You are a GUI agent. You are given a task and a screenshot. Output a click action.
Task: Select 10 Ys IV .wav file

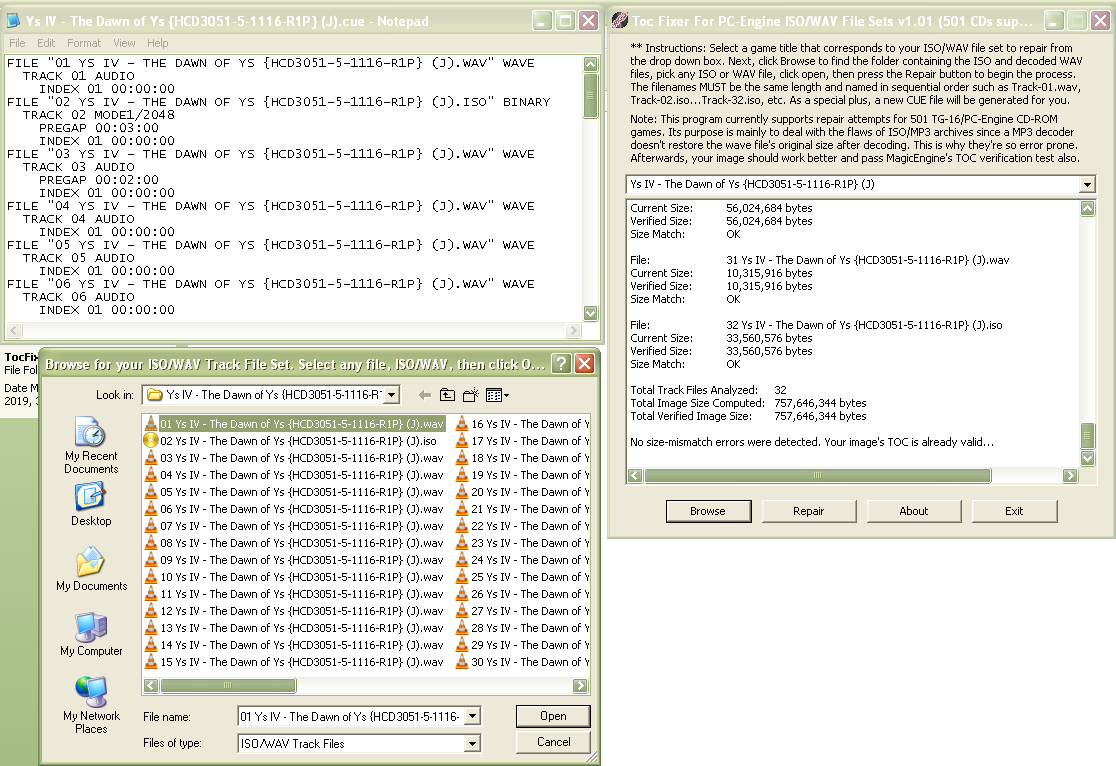tap(294, 577)
